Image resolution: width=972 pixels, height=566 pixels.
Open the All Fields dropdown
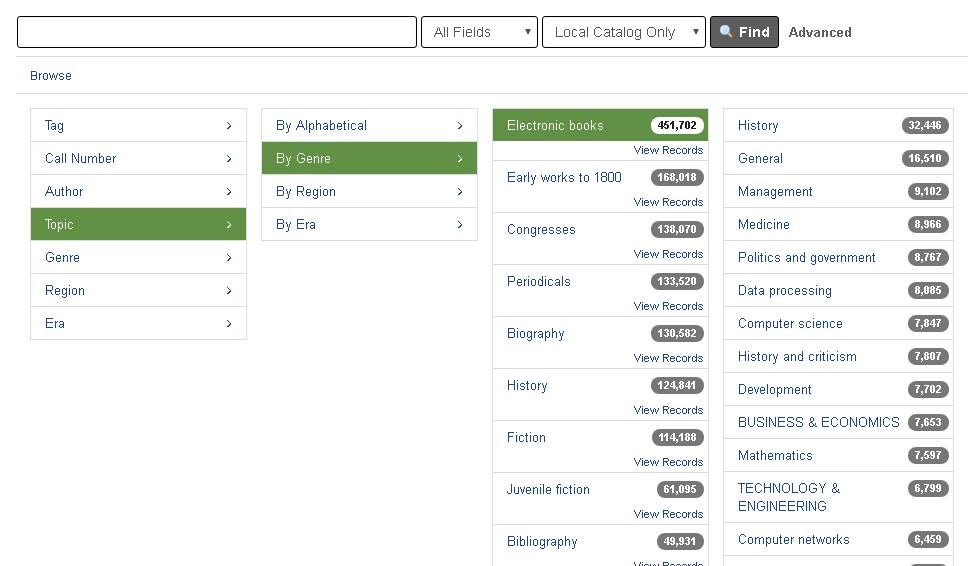click(479, 32)
